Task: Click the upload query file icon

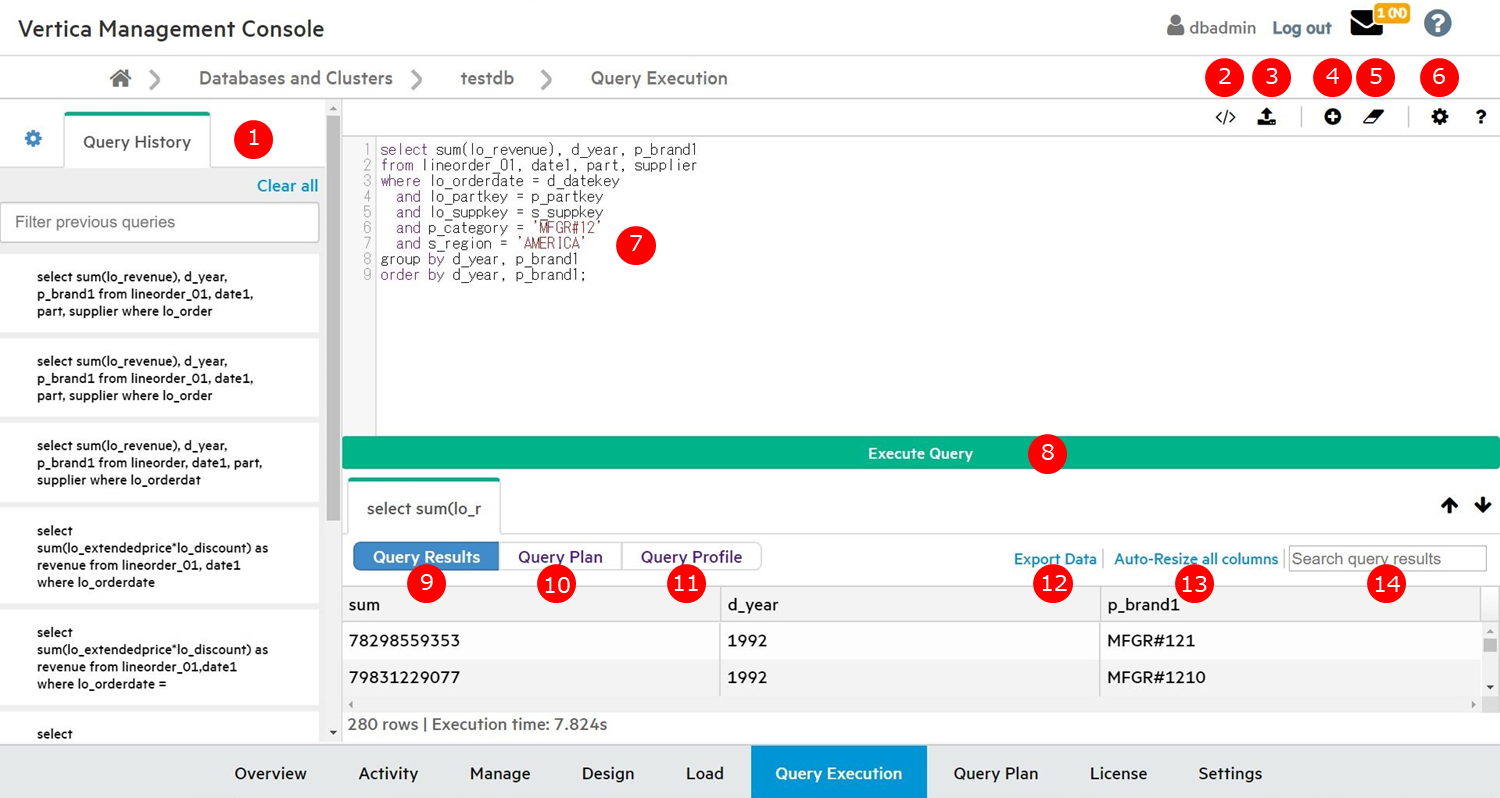Action: pyautogui.click(x=1266, y=117)
